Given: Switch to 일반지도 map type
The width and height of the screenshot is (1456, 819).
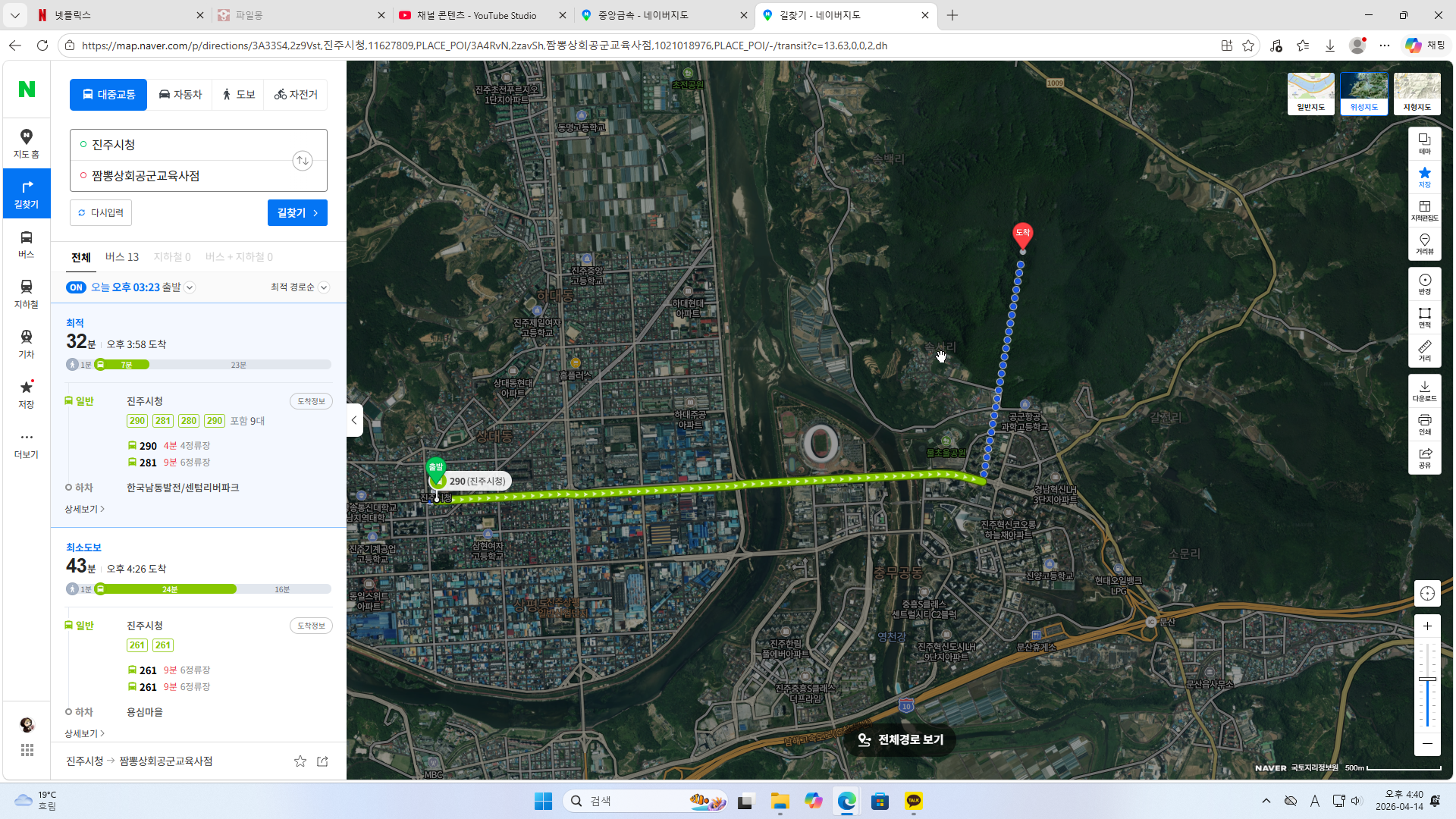Looking at the screenshot, I should (1311, 94).
